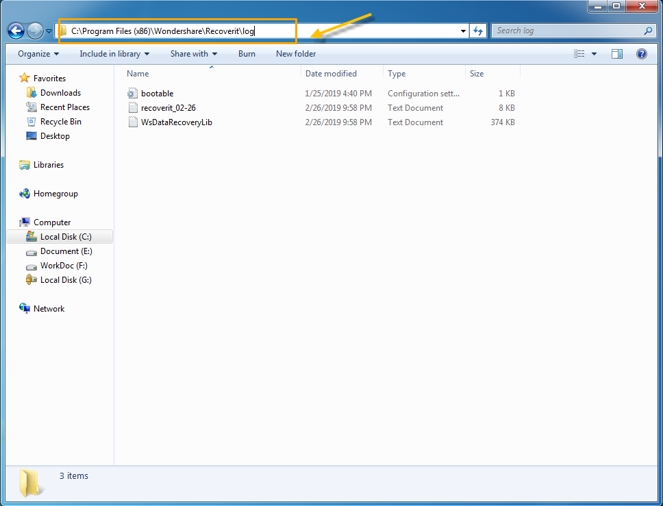Open Recent Places in the sidebar
663x506 pixels.
[x=65, y=107]
